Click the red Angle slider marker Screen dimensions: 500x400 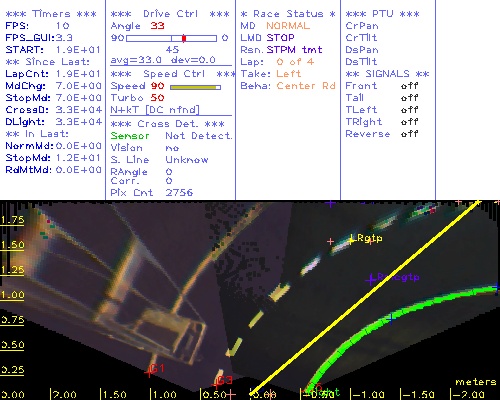(184, 38)
